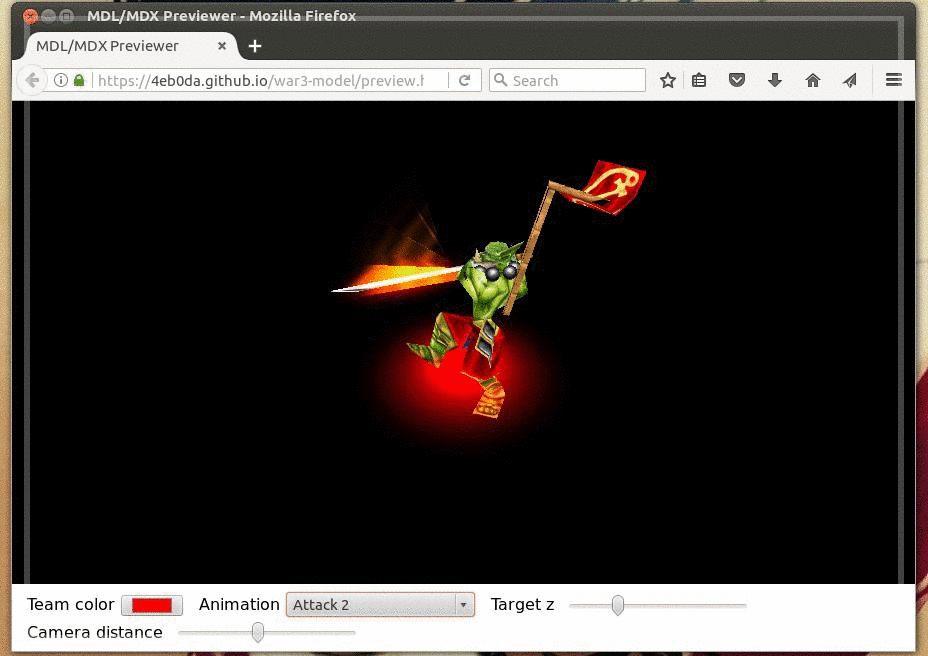Click the green padlock security icon
This screenshot has width=928, height=656.
point(79,80)
